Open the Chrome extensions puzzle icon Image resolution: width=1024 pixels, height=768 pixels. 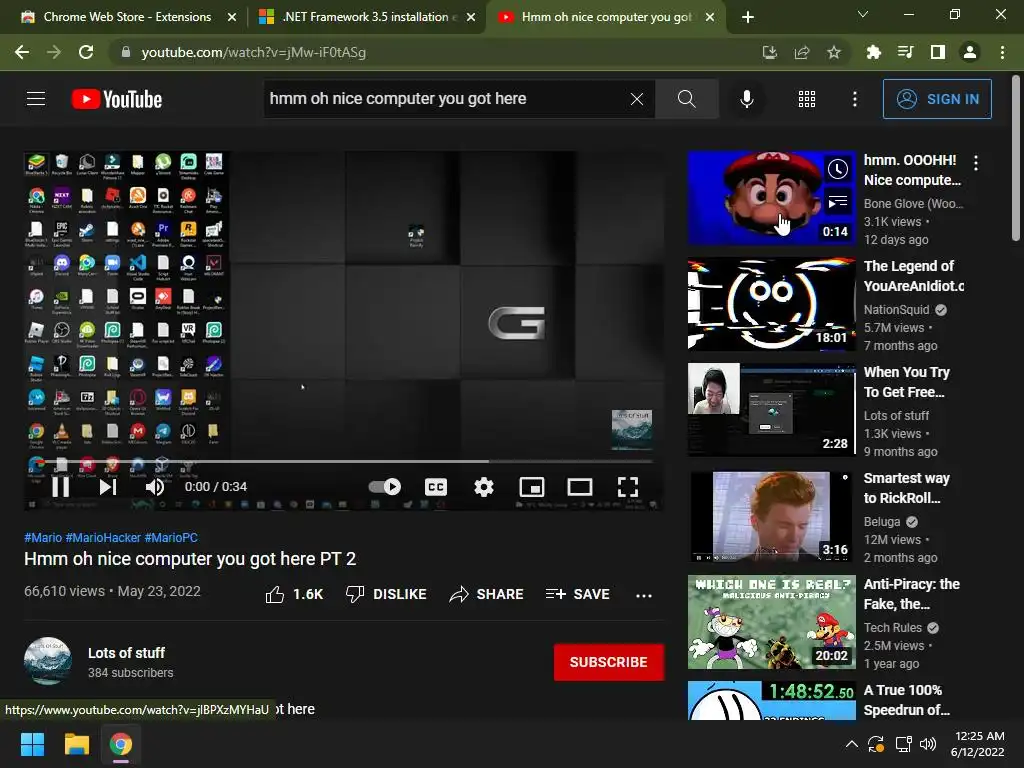tap(873, 52)
